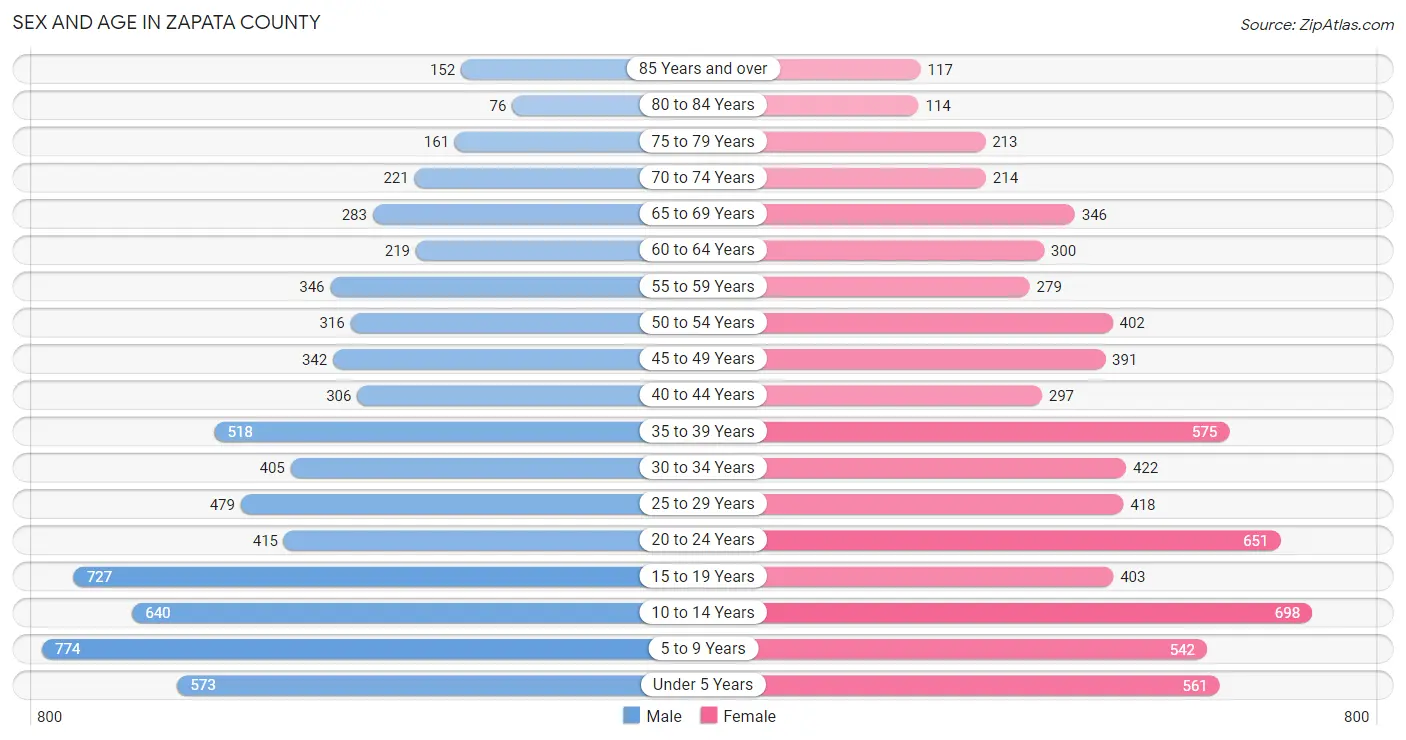Click the blue Male legend swatch
This screenshot has height=740, width=1406.
point(631,716)
